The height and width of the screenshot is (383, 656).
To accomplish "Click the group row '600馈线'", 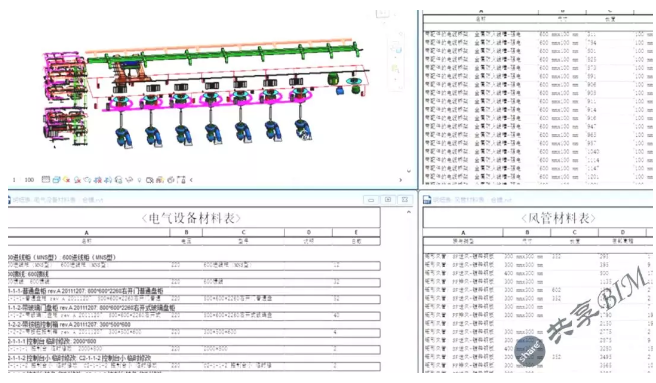I will pos(194,274).
